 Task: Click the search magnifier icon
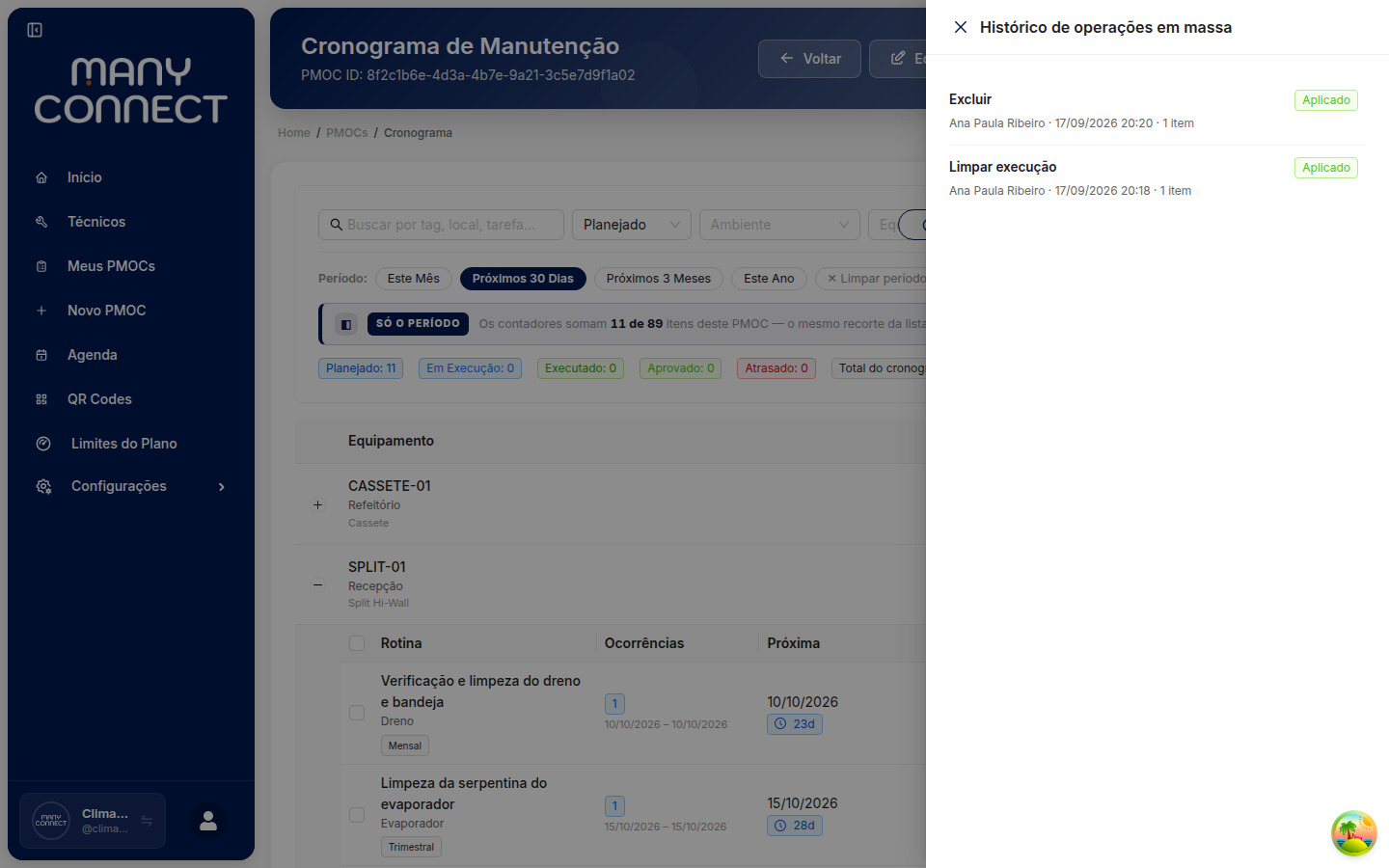click(x=337, y=225)
